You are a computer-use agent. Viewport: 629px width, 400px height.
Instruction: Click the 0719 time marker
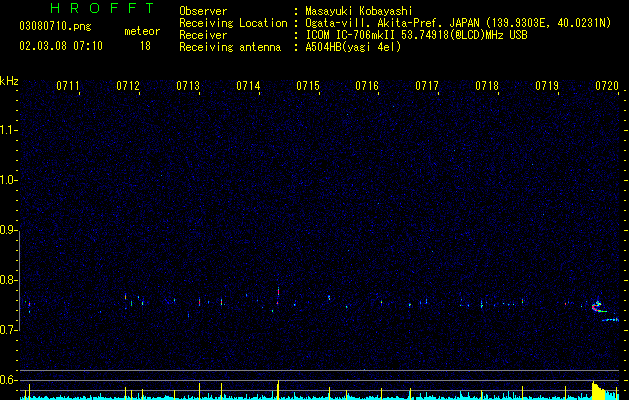click(x=547, y=85)
